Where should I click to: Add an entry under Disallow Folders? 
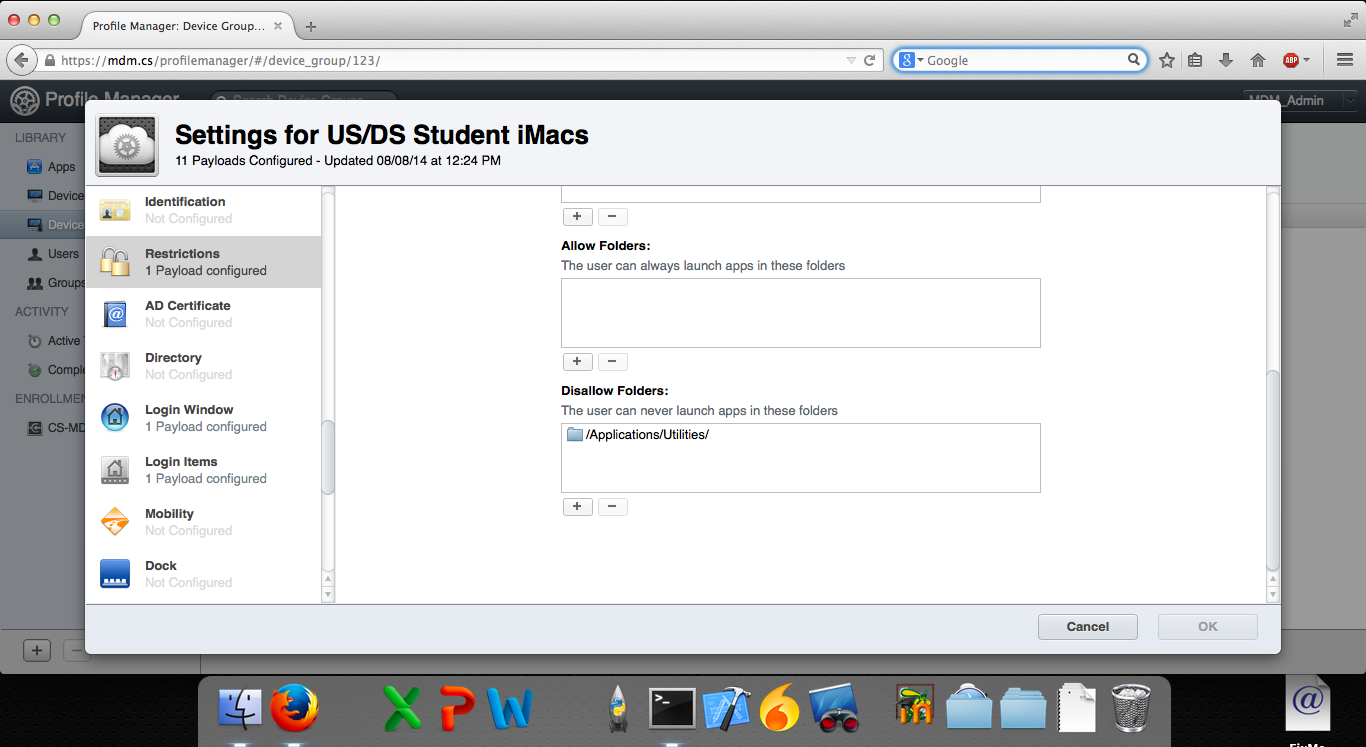coord(577,506)
